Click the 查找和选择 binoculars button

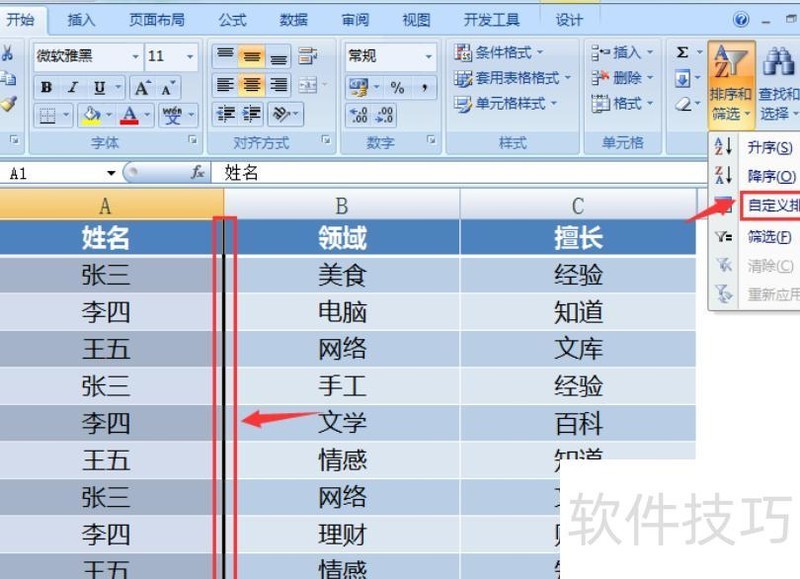click(779, 84)
